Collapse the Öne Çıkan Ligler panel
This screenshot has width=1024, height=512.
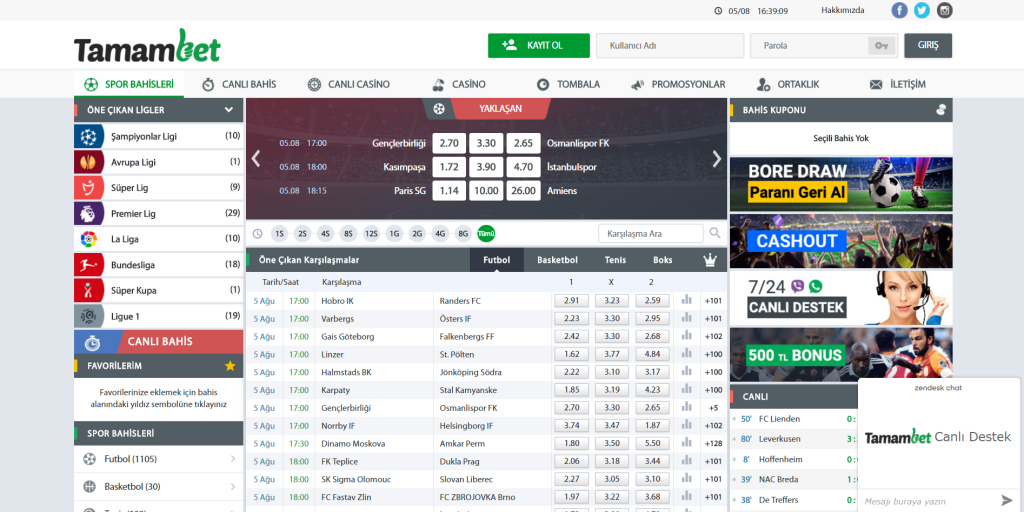point(229,110)
